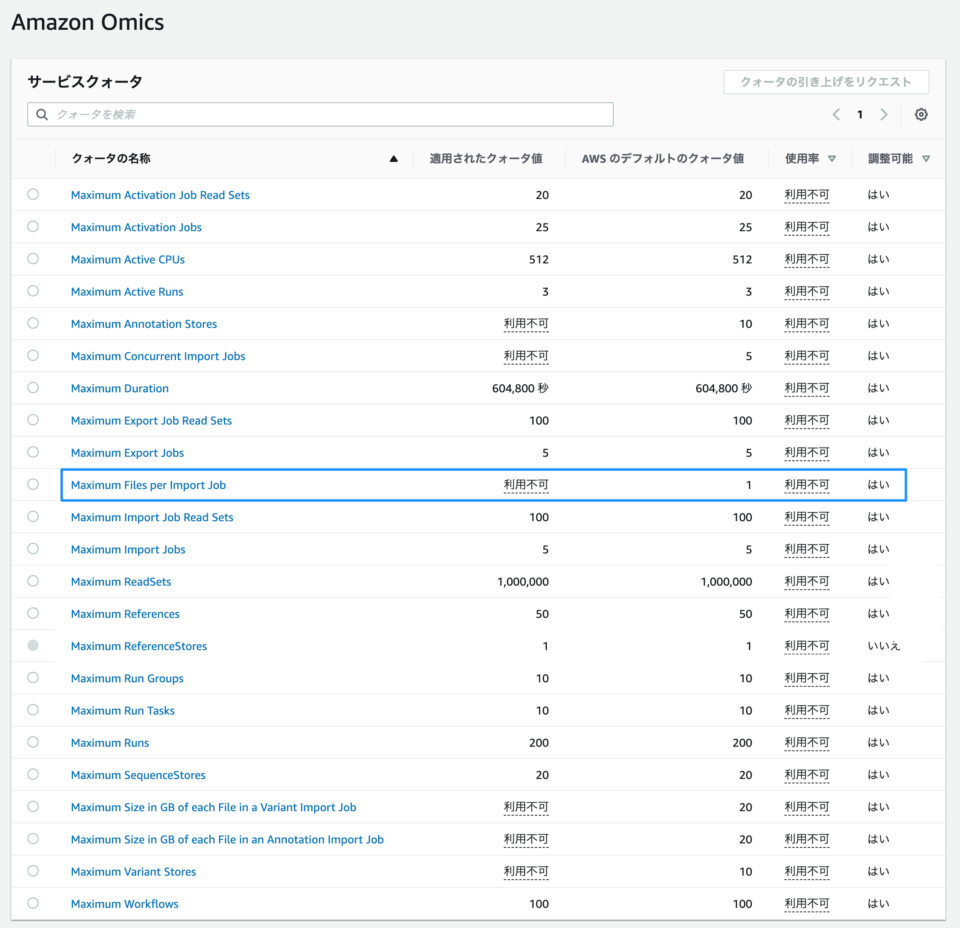The height and width of the screenshot is (928, 960).
Task: Open Maximum SequenceStores link
Action: click(x=138, y=775)
